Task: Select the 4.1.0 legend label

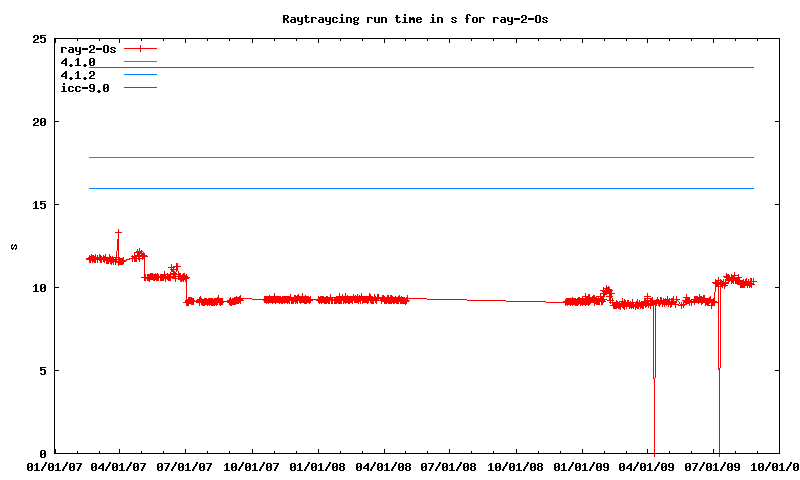Action: click(x=78, y=62)
